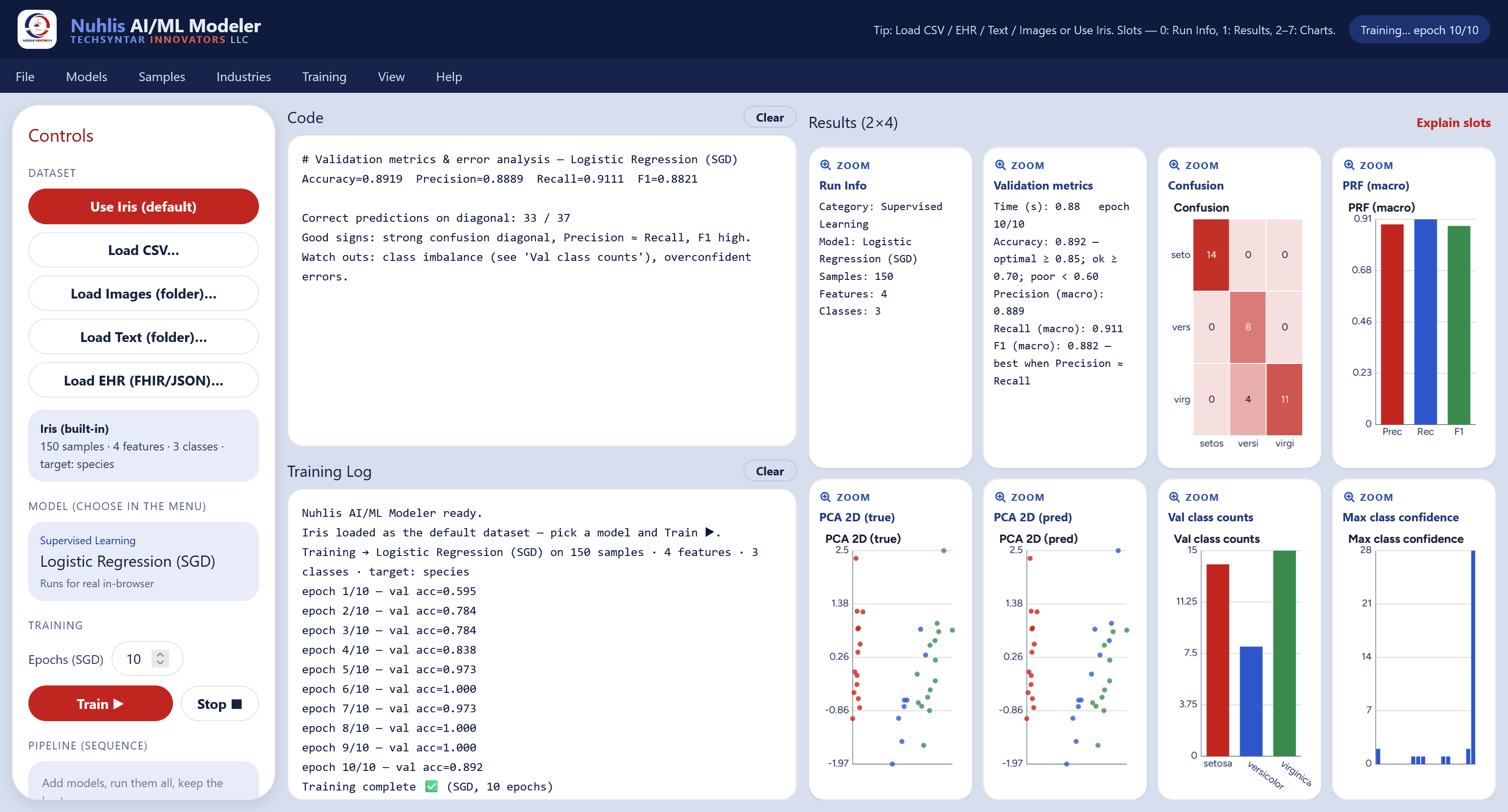The image size is (1508, 812).
Task: Zoom the Confusion matrix slot
Action: pos(1193,166)
